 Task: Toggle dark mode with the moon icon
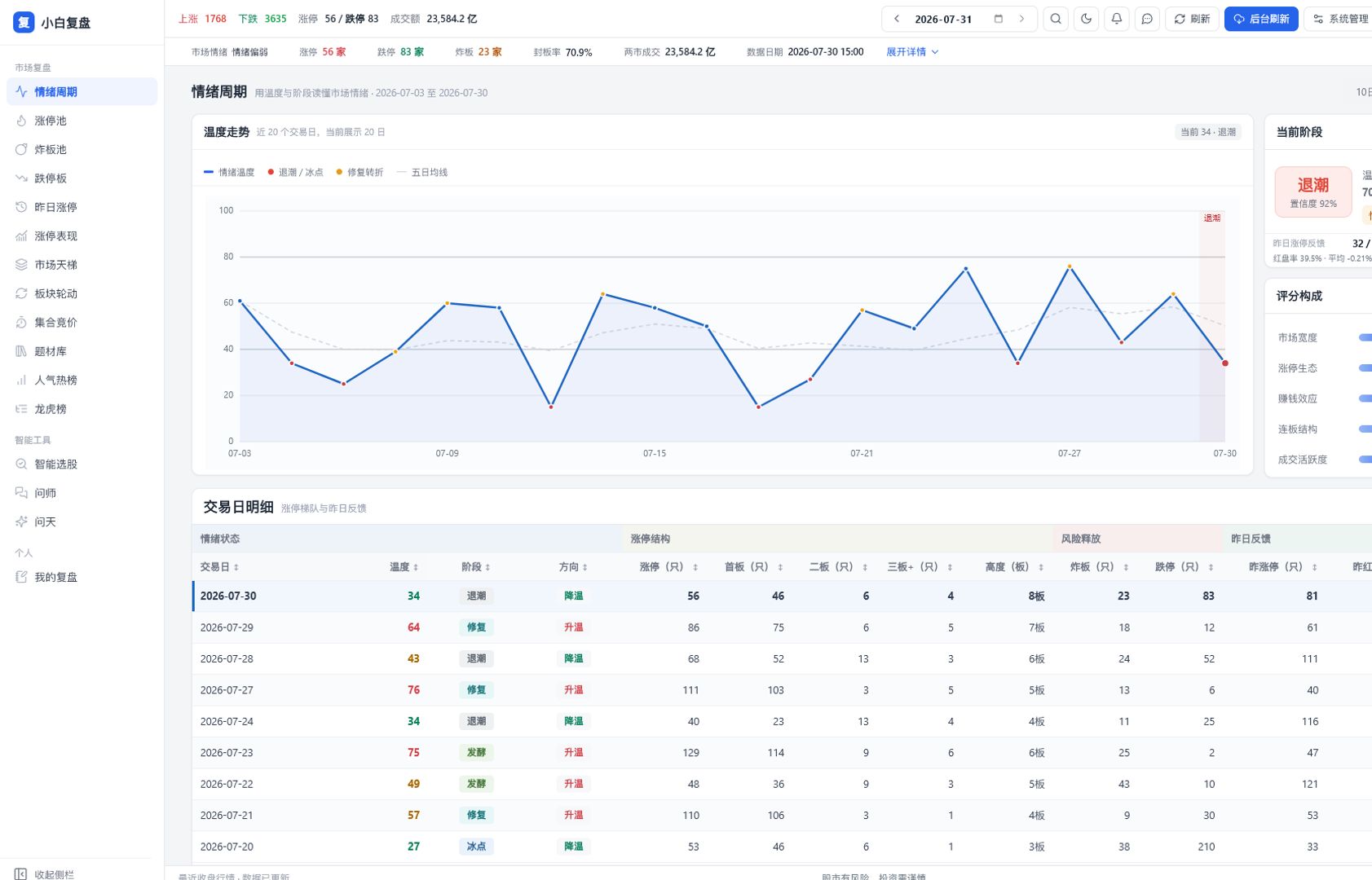click(x=1086, y=19)
